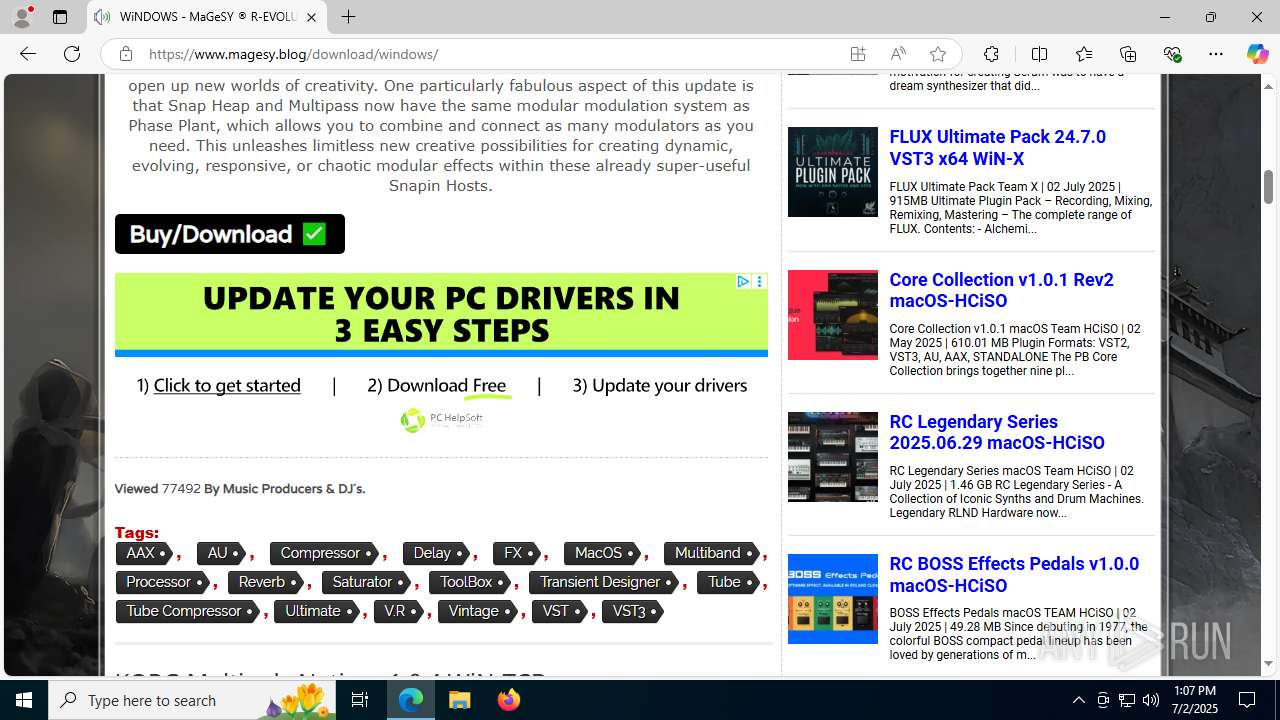Select the AAX tag
Image resolution: width=1280 pixels, height=720 pixels.
[x=146, y=553]
